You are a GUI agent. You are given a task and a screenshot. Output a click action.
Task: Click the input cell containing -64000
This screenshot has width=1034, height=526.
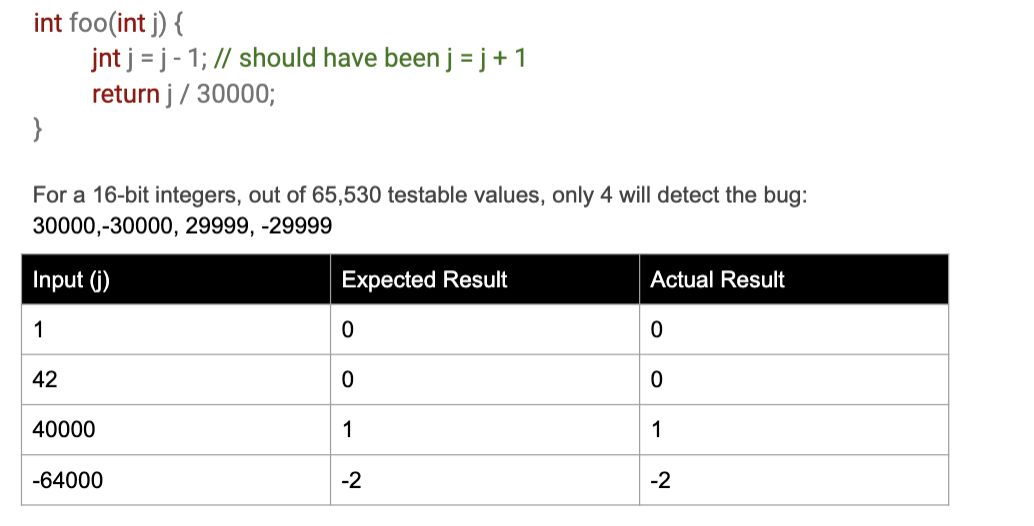pos(175,480)
